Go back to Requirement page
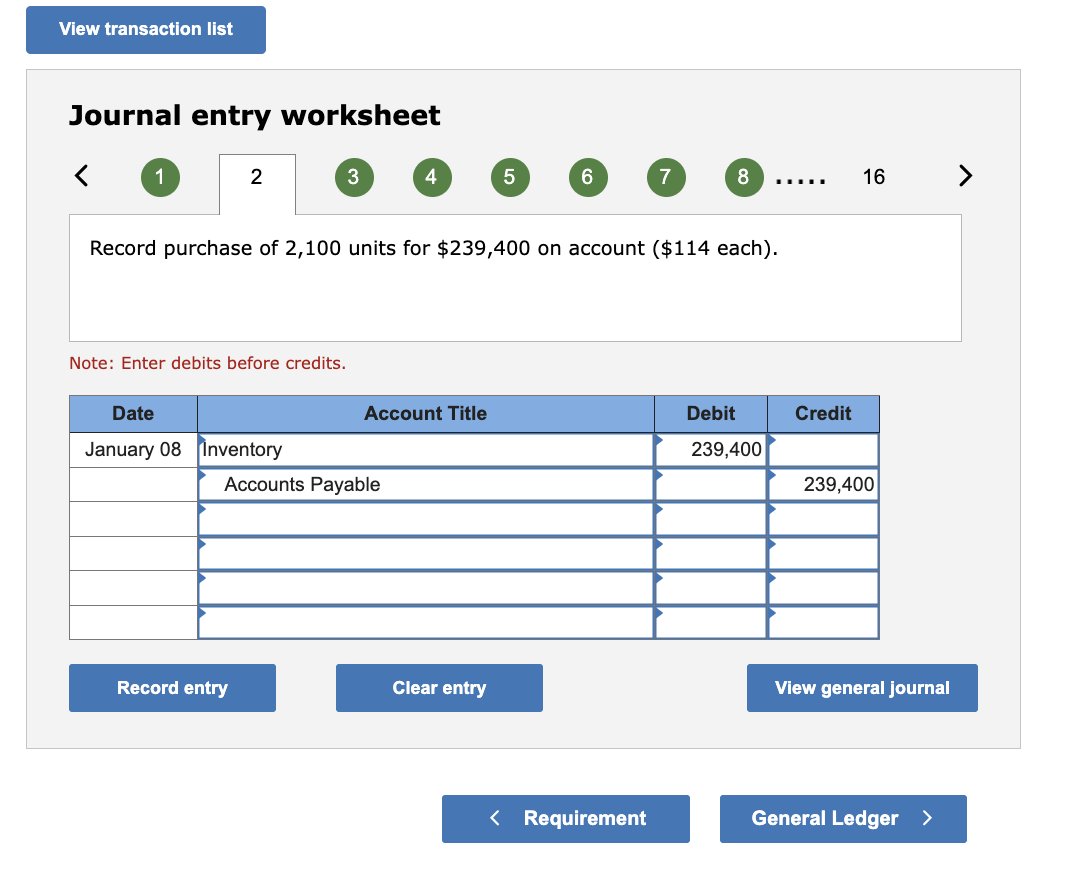Screen dimensions: 1084x878 (x=566, y=819)
